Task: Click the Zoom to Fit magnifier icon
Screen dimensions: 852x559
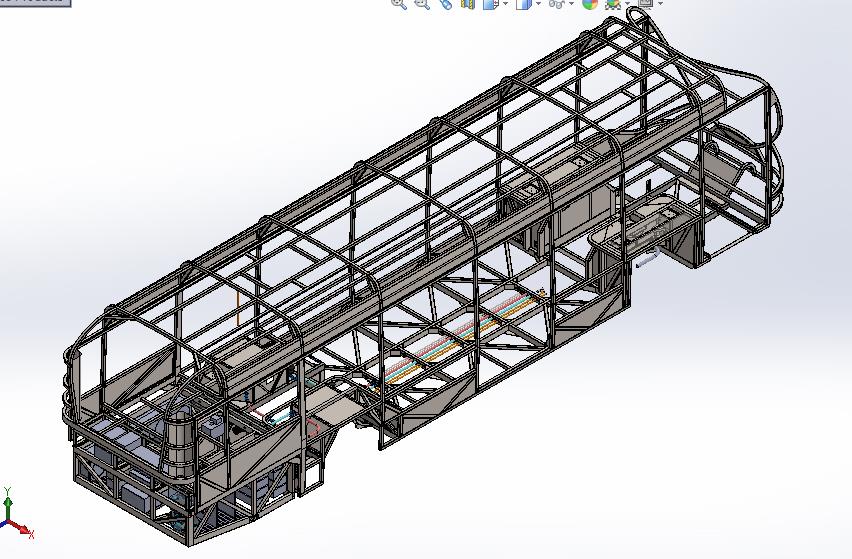Action: (399, 3)
